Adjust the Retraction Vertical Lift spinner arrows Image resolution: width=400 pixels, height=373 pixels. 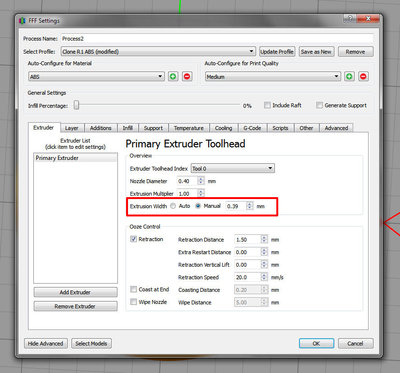click(264, 265)
